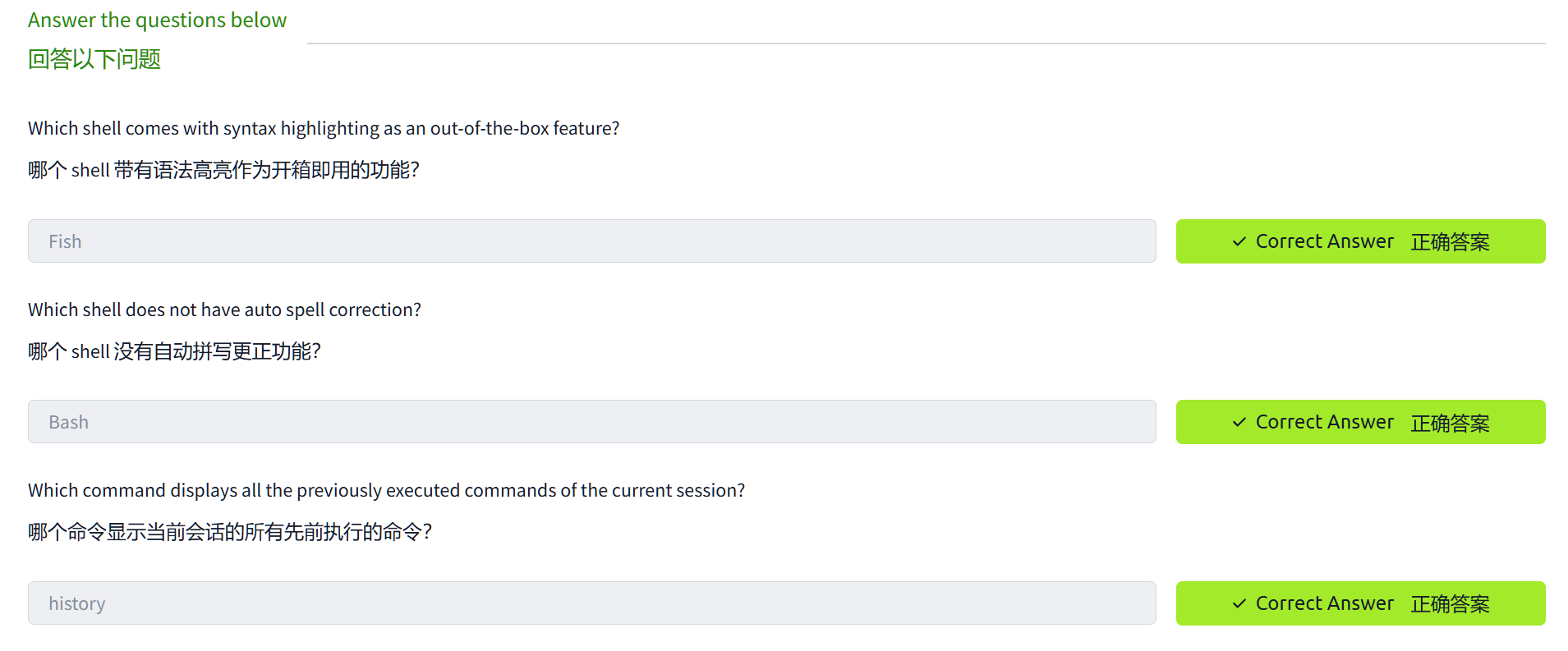Viewport: 1568px width, 651px height.
Task: Click the English syntax highlighting question text
Action: (x=324, y=129)
